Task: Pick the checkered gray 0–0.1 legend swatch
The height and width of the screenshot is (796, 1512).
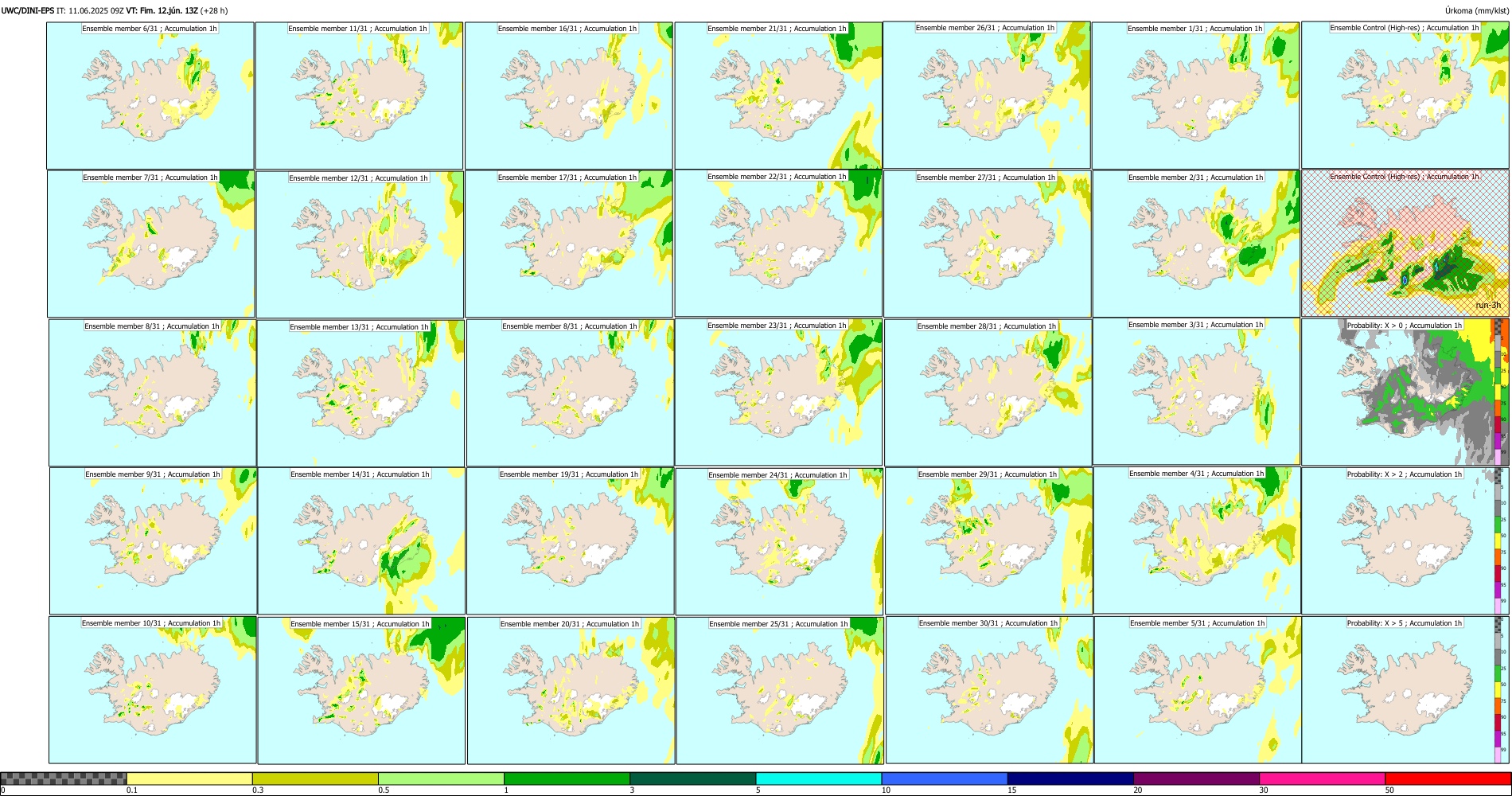Action: click(64, 778)
